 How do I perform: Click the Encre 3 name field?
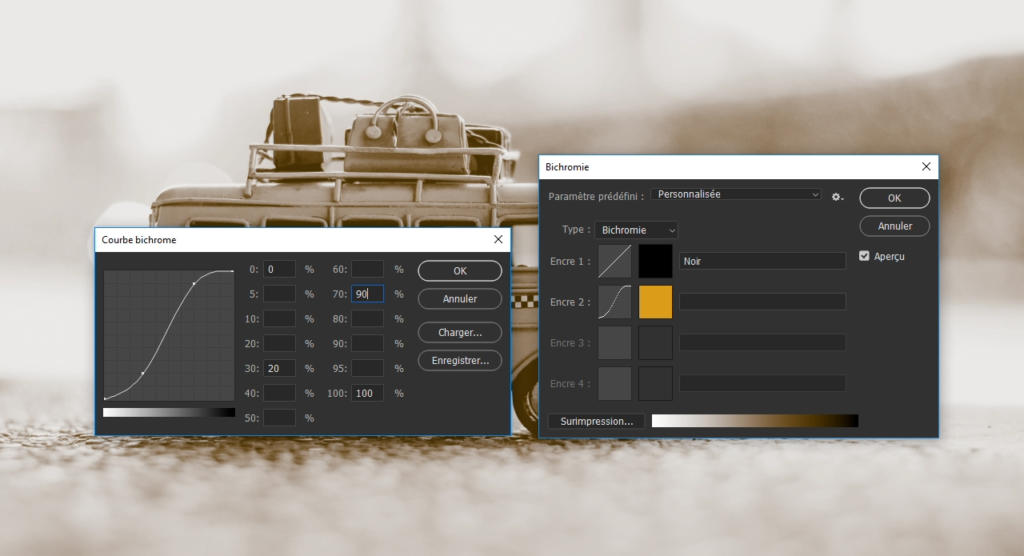[762, 342]
